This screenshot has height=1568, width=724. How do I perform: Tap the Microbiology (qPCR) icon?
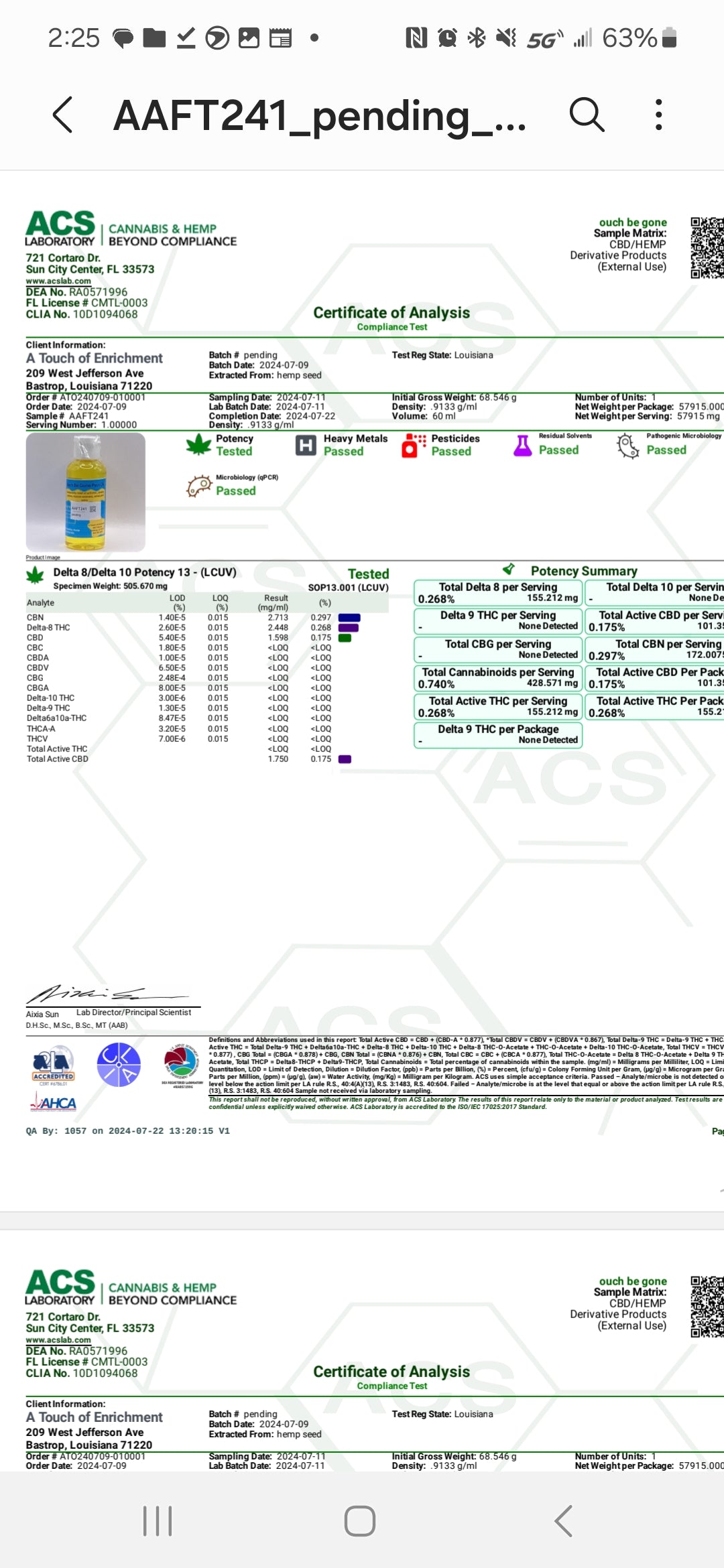coord(199,485)
